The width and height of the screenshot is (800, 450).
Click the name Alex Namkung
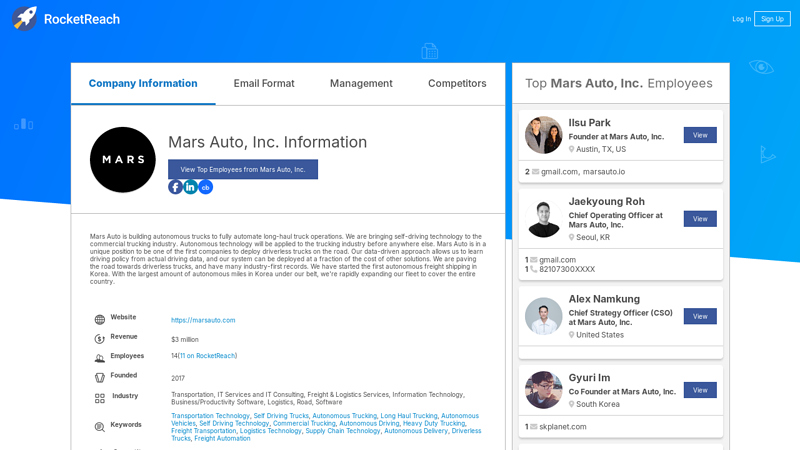pyautogui.click(x=604, y=299)
